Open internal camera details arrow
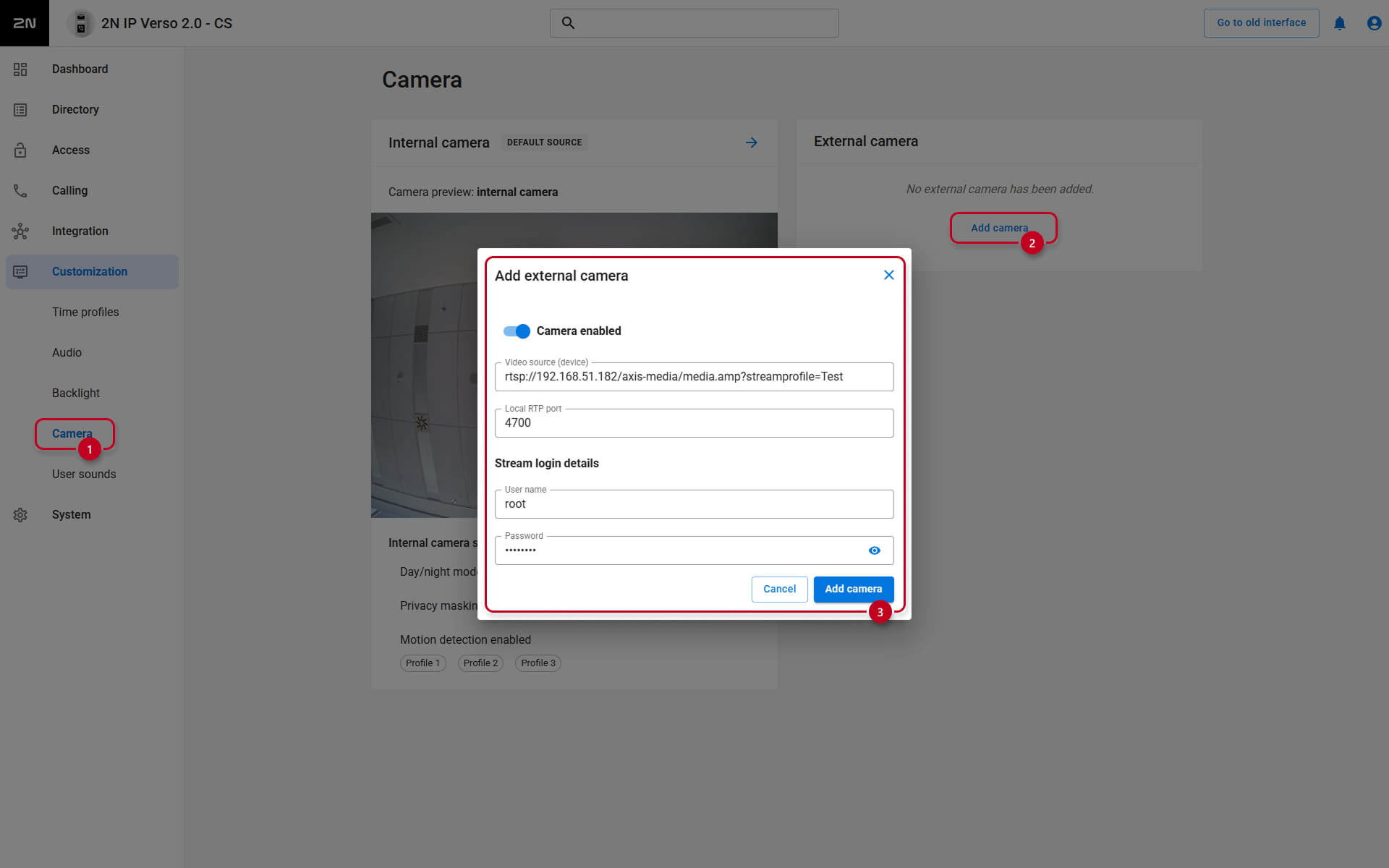The width and height of the screenshot is (1389, 868). pyautogui.click(x=752, y=142)
